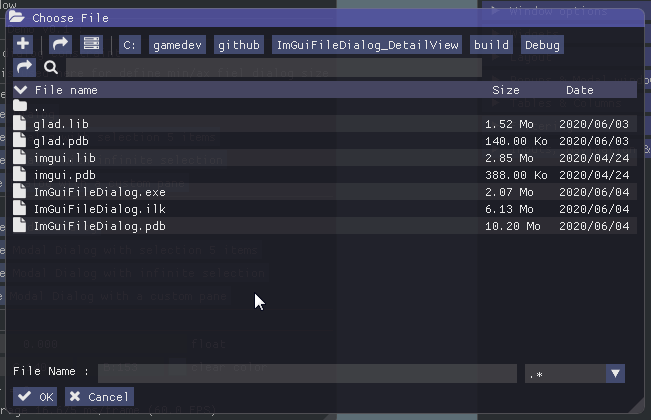Select the imgui.pdb file name
651x420 pixels.
65,175
